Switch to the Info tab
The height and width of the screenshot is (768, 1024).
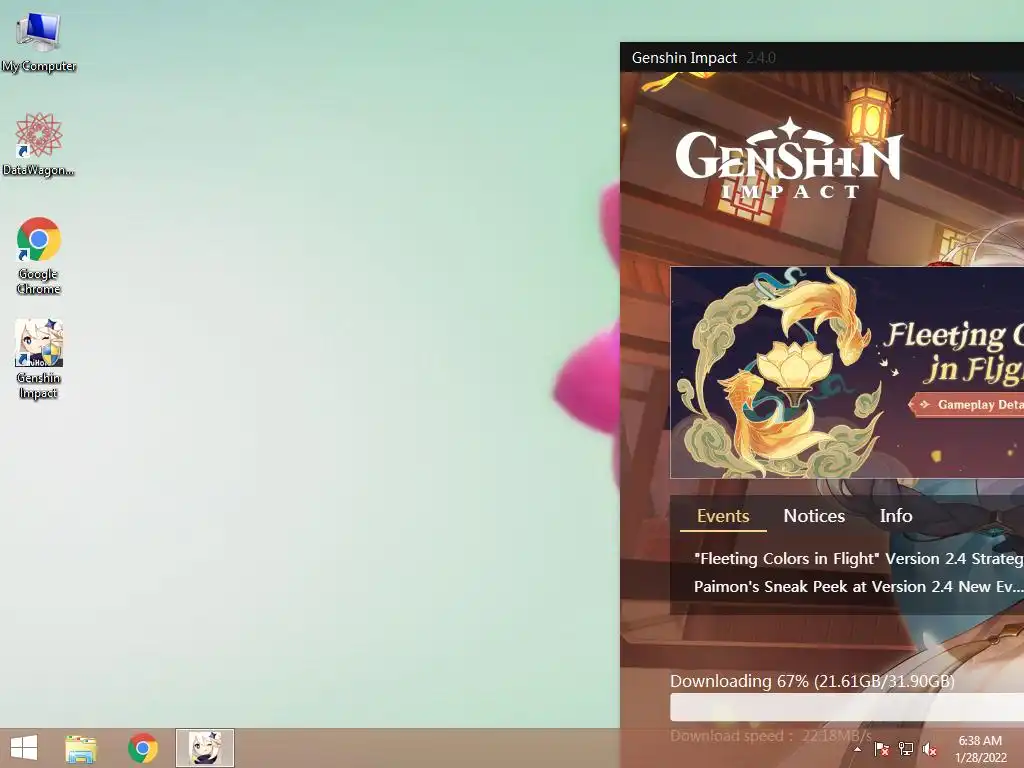(x=896, y=516)
